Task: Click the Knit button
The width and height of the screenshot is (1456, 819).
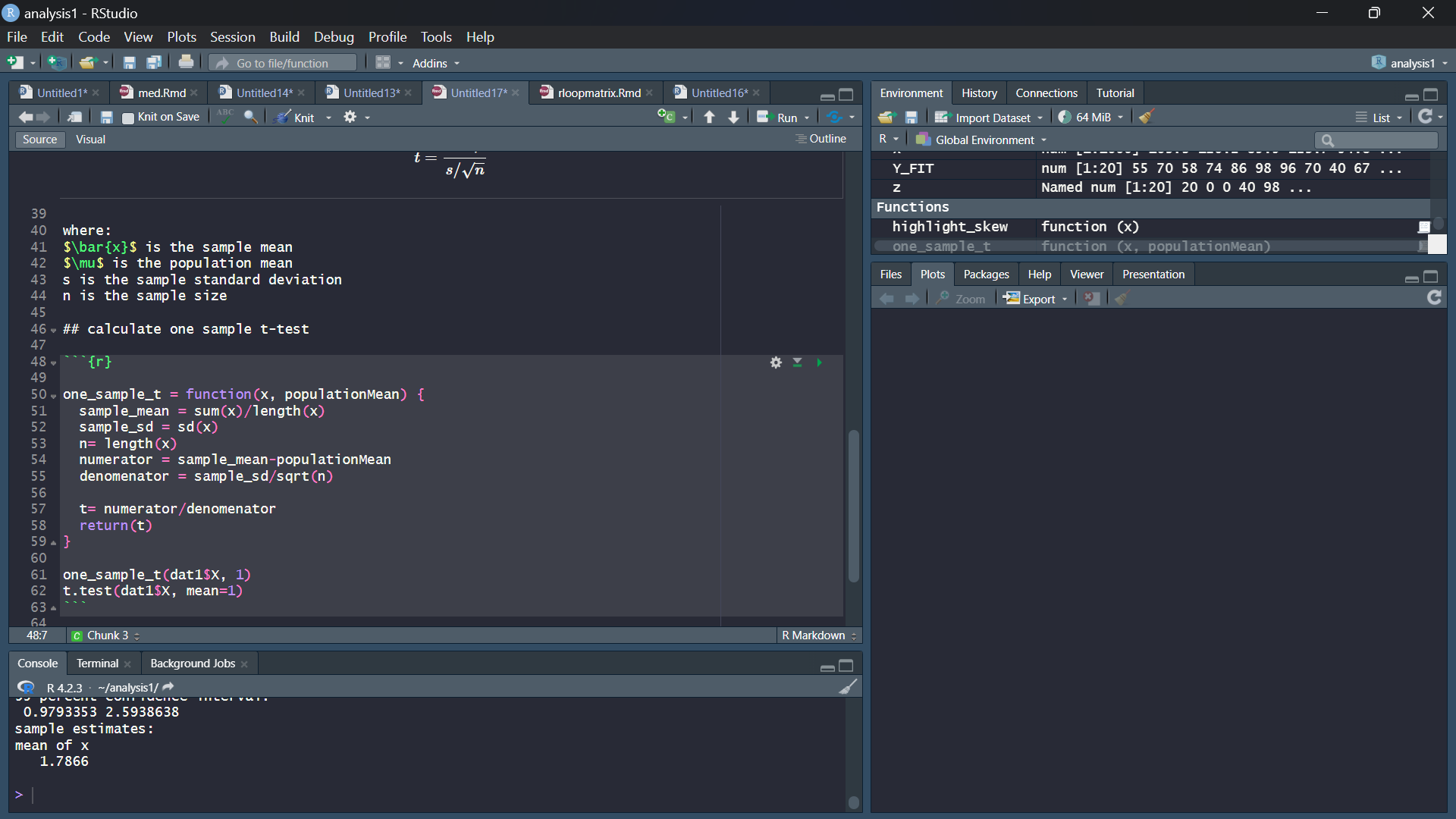Action: point(296,118)
